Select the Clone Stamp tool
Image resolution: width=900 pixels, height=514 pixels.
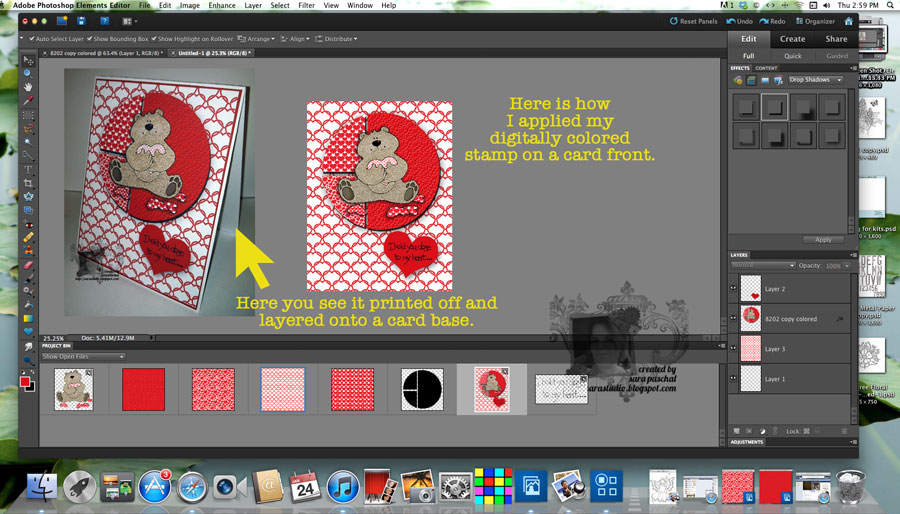(x=28, y=251)
